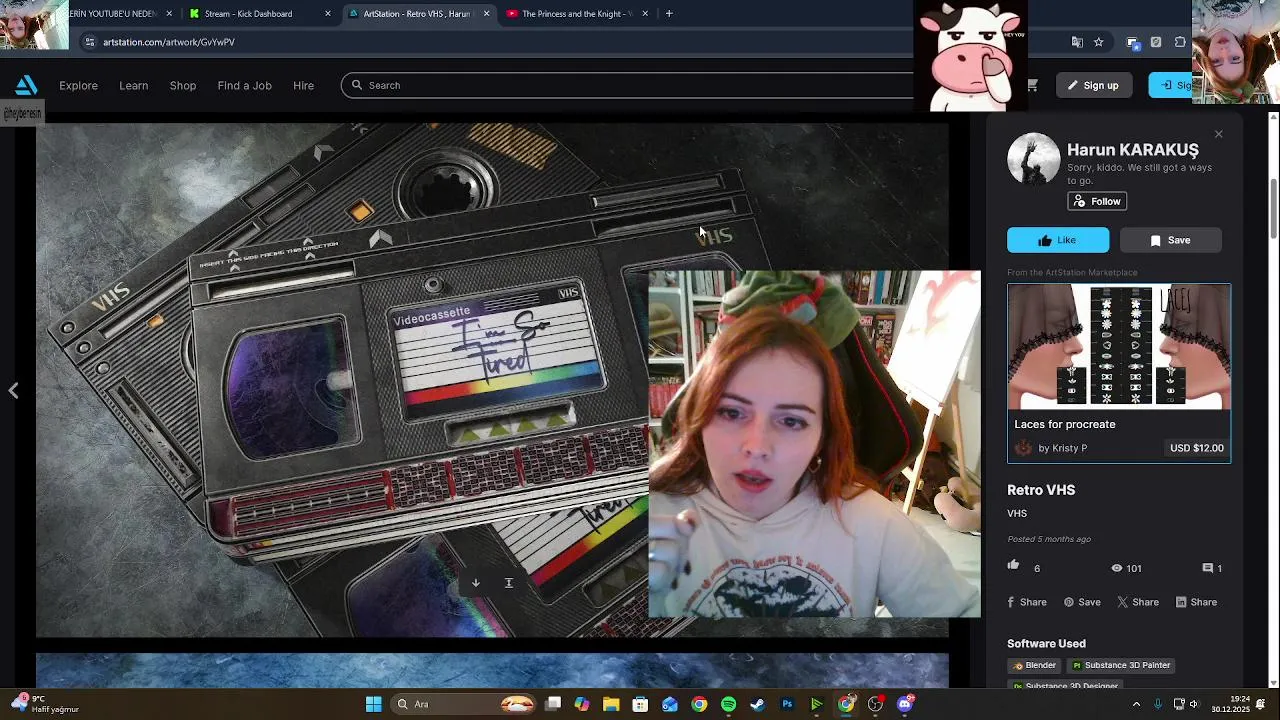Open the shopping cart
The width and height of the screenshot is (1280, 720).
click(1032, 85)
